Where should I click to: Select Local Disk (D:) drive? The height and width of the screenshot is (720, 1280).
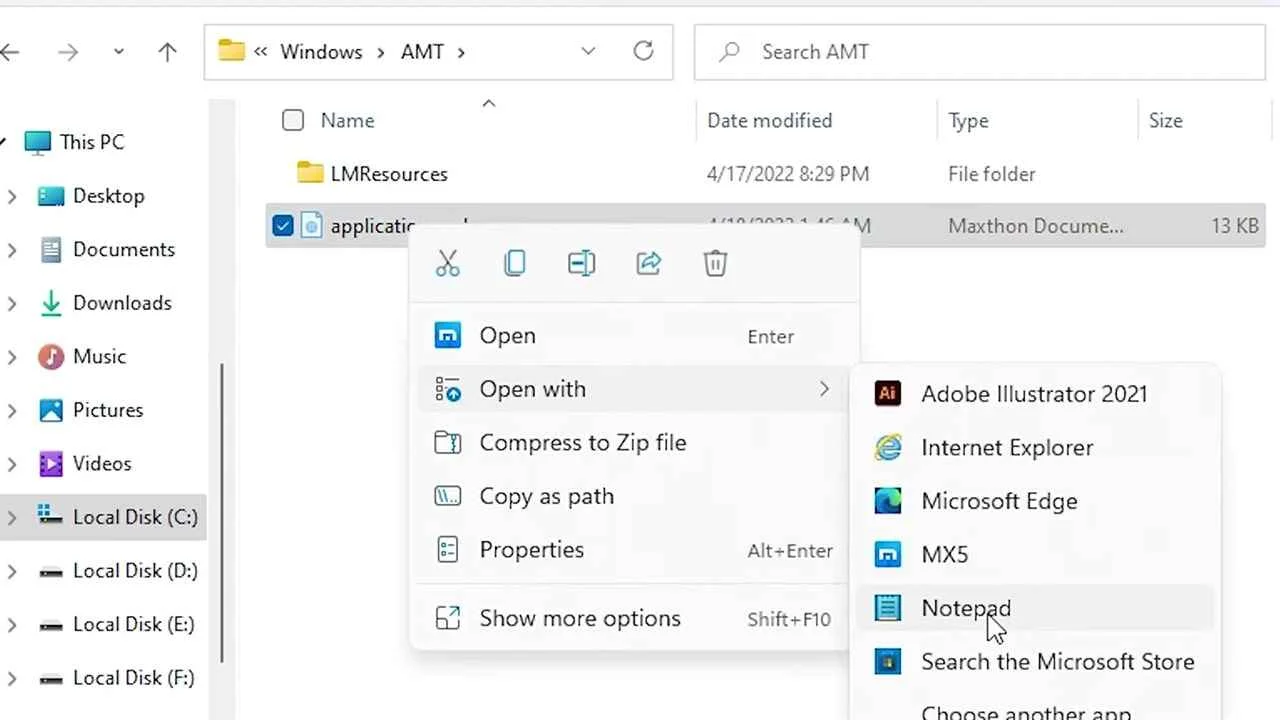(135, 570)
